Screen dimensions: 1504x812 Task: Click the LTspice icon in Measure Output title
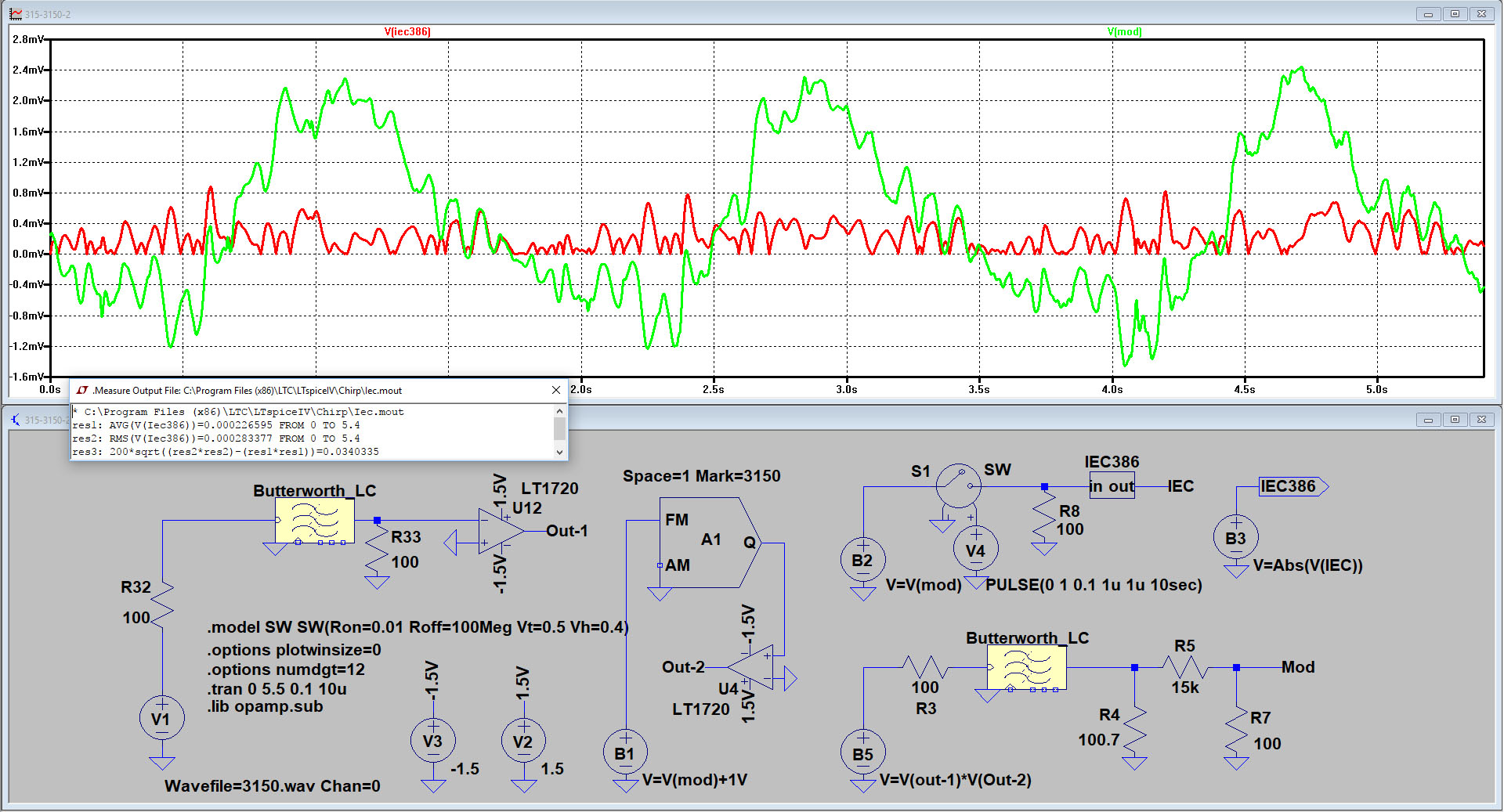click(82, 390)
